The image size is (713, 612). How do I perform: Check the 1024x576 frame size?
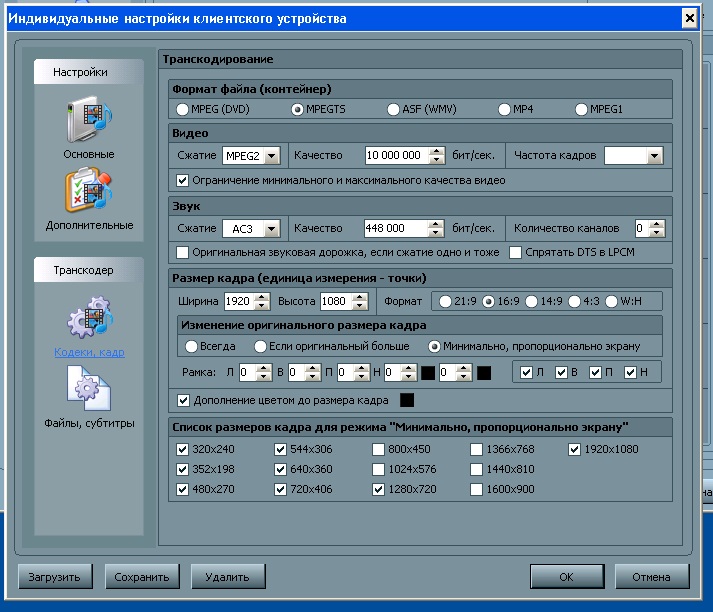[378, 470]
